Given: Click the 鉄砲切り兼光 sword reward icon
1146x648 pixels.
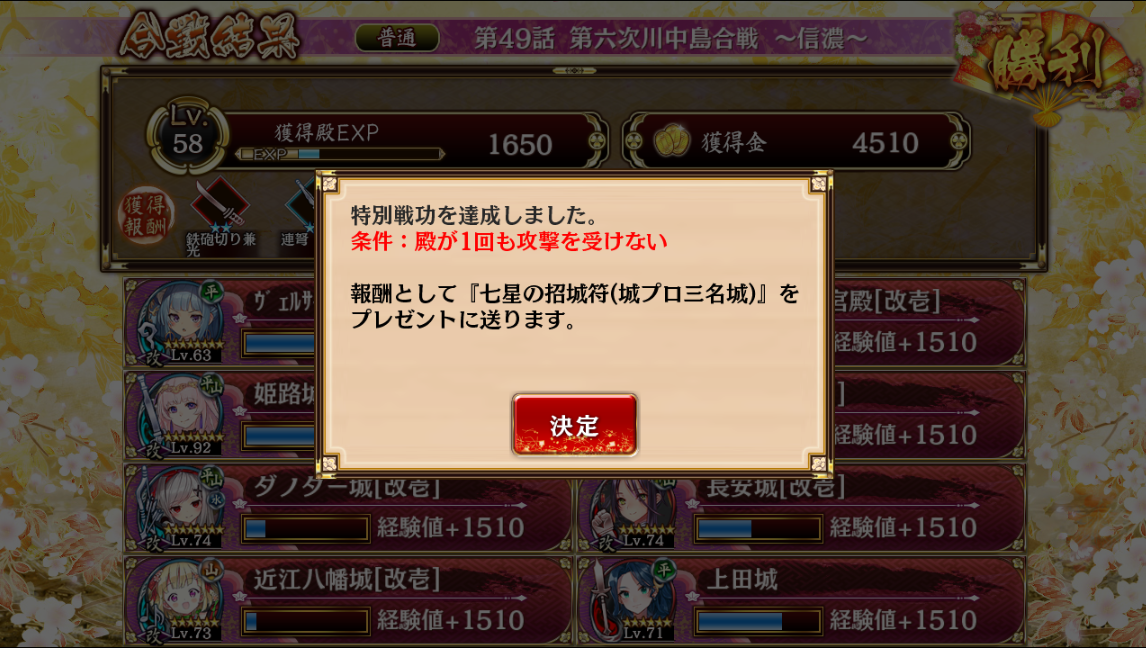Looking at the screenshot, I should click(x=219, y=204).
